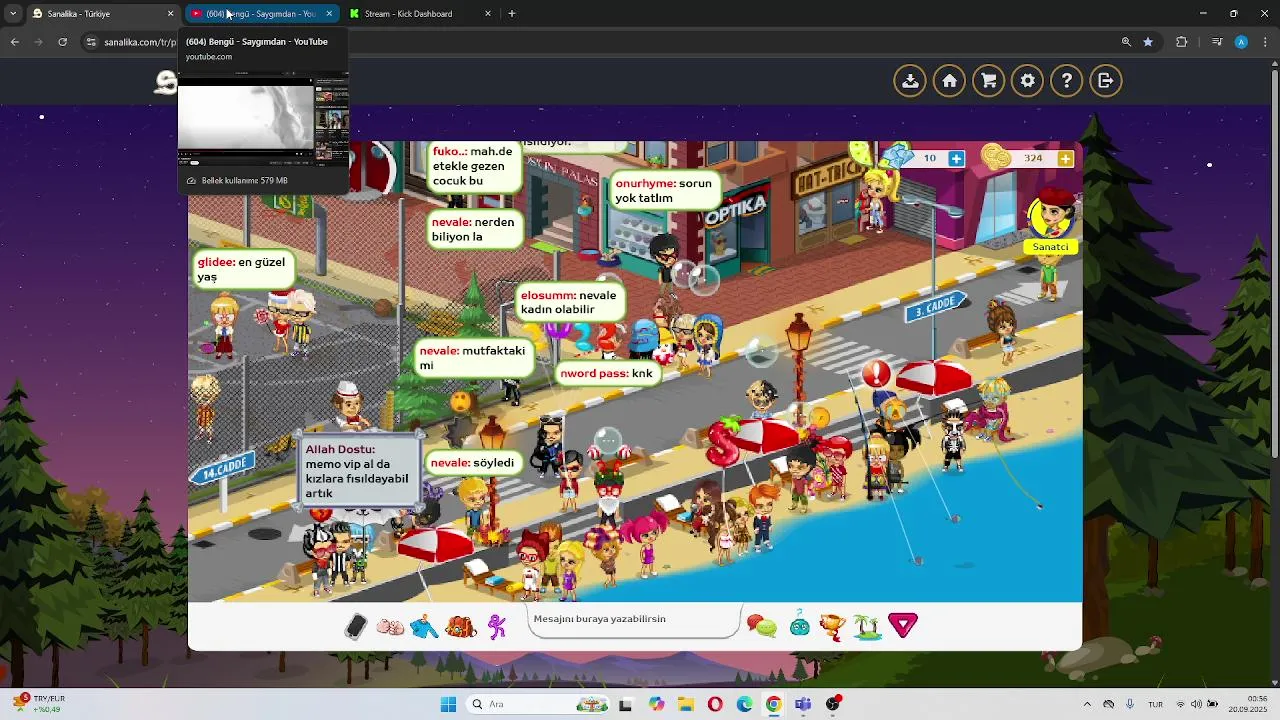Open the TRY/EUR currency widget
This screenshot has width=1280, height=720.
[40, 704]
